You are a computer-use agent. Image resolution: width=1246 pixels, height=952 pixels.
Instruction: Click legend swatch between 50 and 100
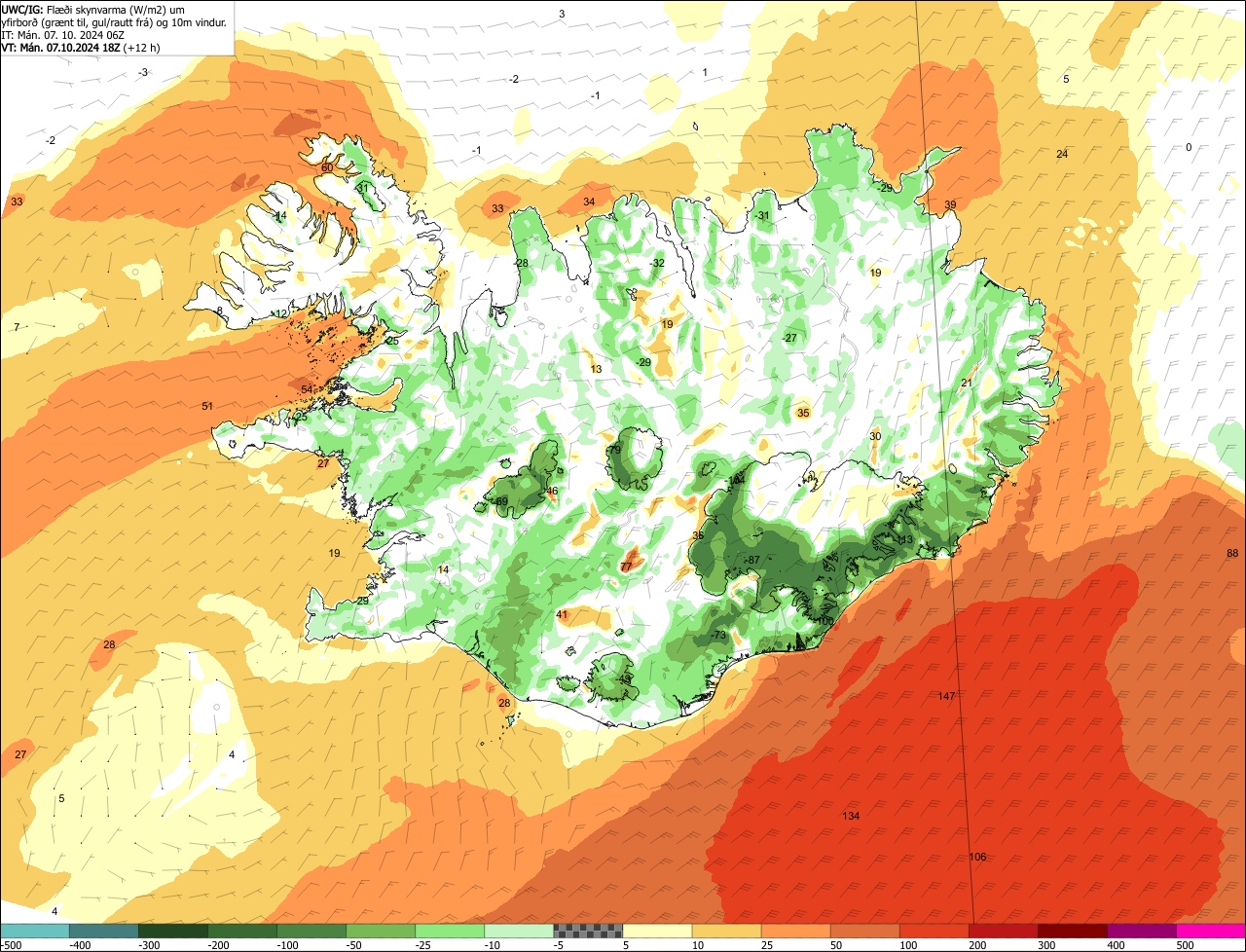[865, 931]
